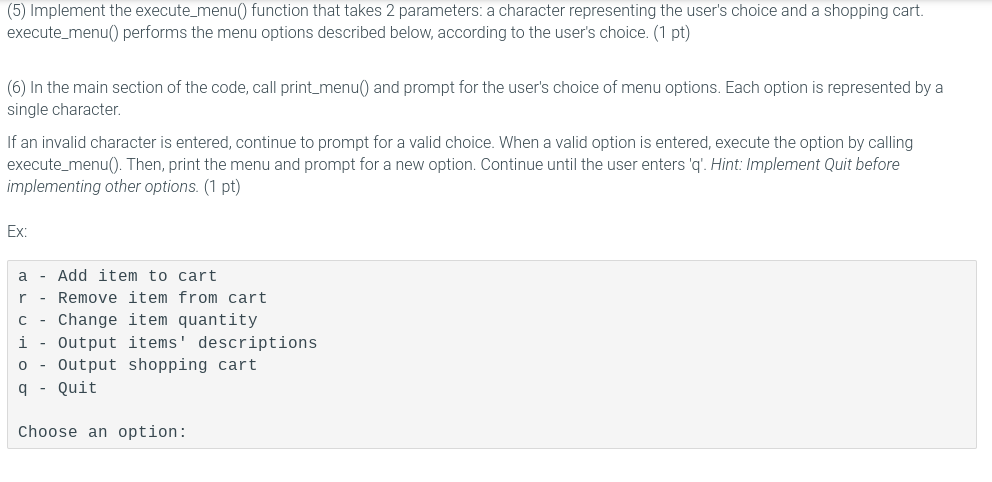The image size is (992, 482).
Task: Click the "Ex:" label above code block
Action: pos(17,231)
